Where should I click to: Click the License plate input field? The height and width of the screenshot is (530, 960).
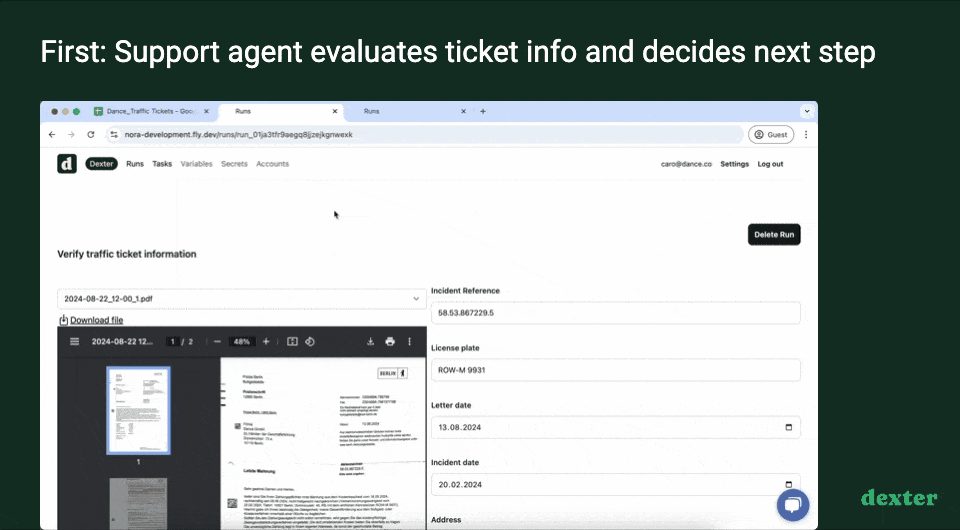pyautogui.click(x=615, y=370)
